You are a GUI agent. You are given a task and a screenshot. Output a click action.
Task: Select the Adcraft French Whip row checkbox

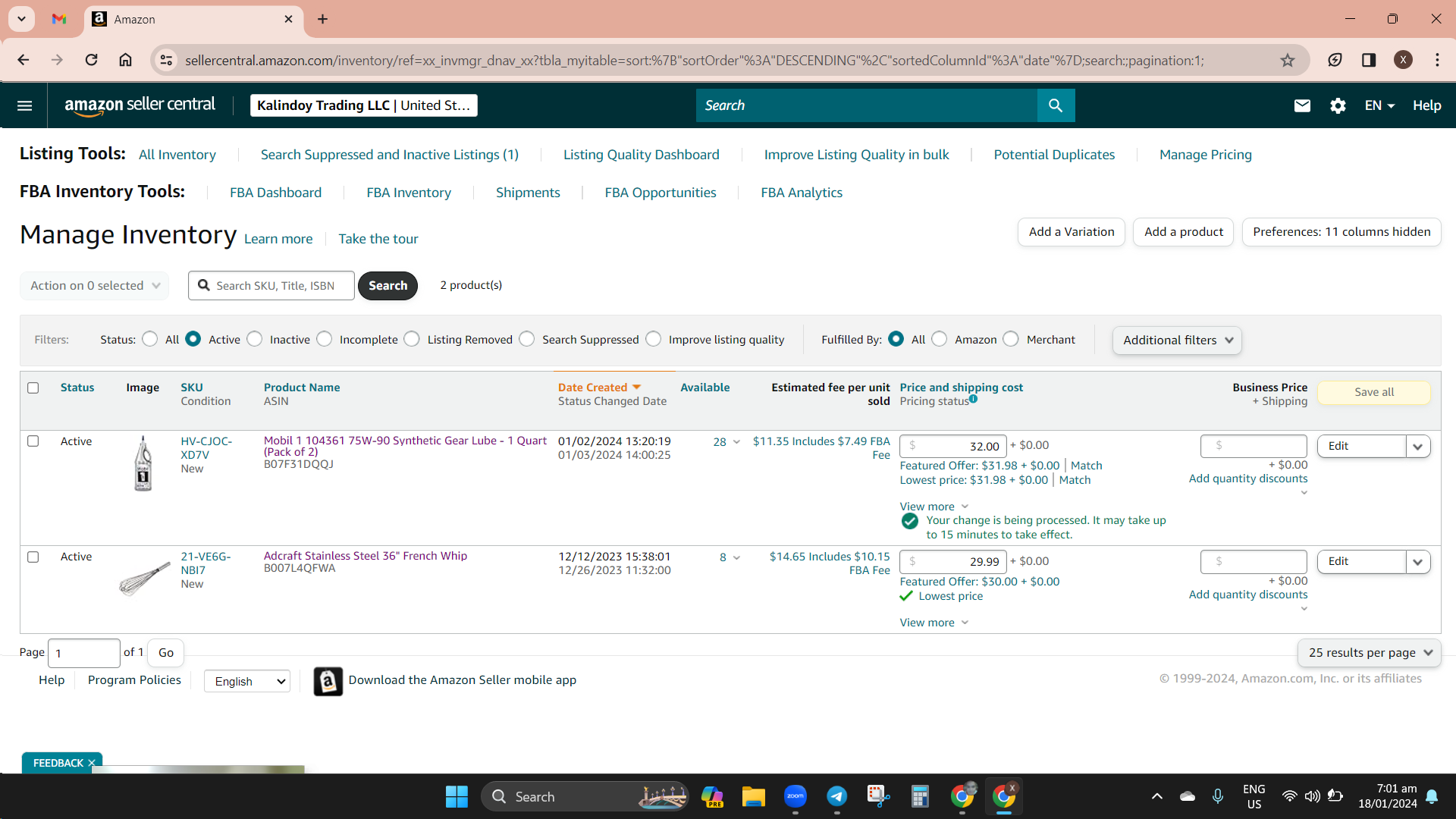click(x=33, y=557)
